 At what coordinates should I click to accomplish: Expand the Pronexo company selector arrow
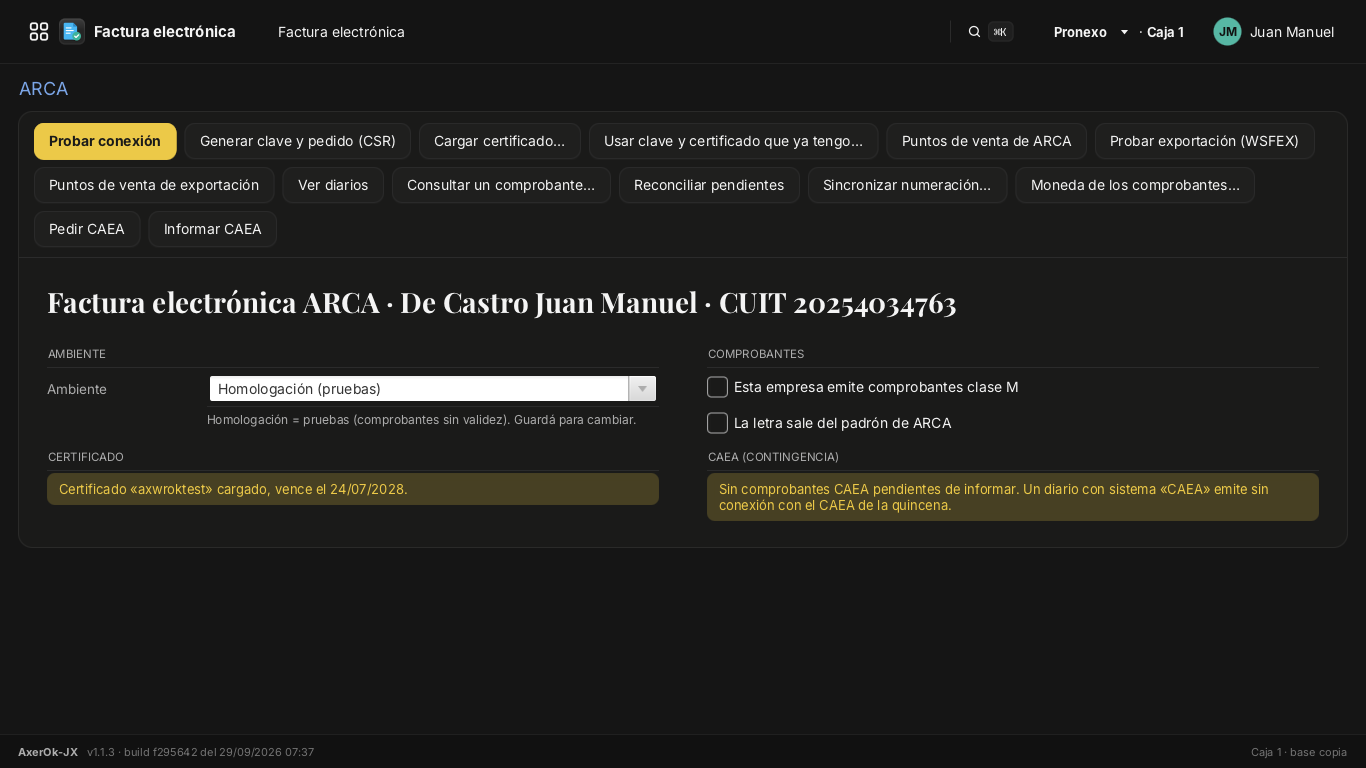pyautogui.click(x=1124, y=32)
